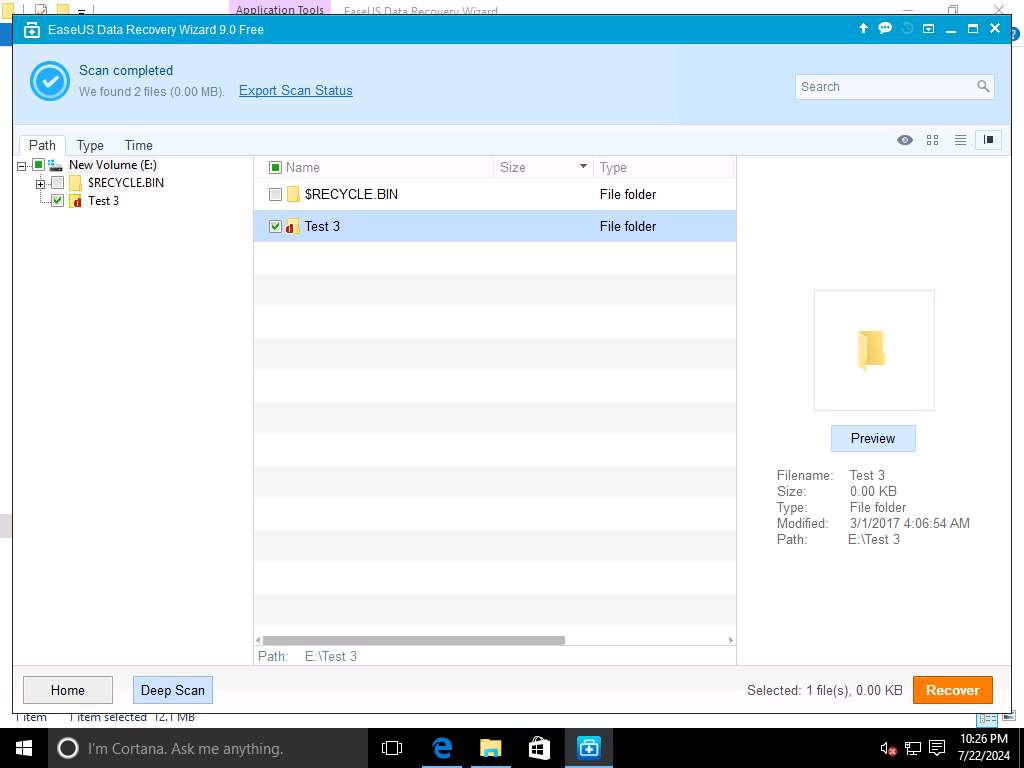Open the feedback chat bubble icon
1024x768 pixels.
885,28
